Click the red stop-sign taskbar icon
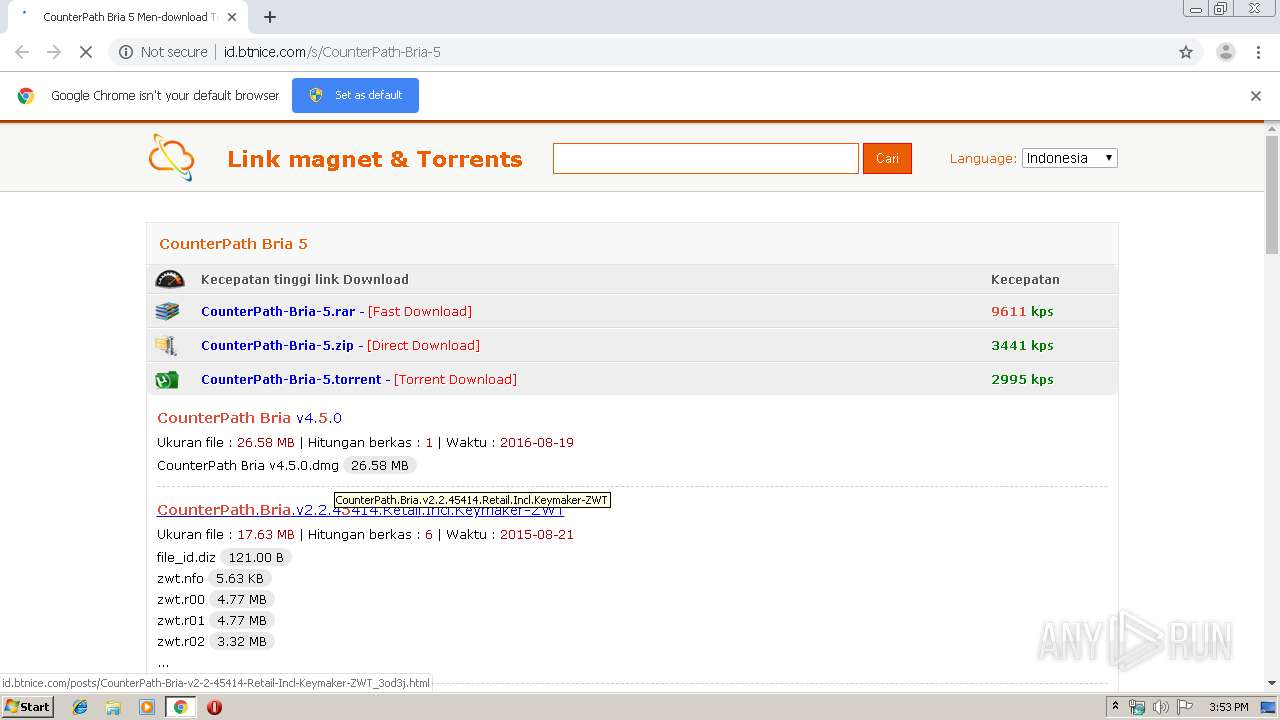This screenshot has height=720, width=1280. (x=214, y=707)
